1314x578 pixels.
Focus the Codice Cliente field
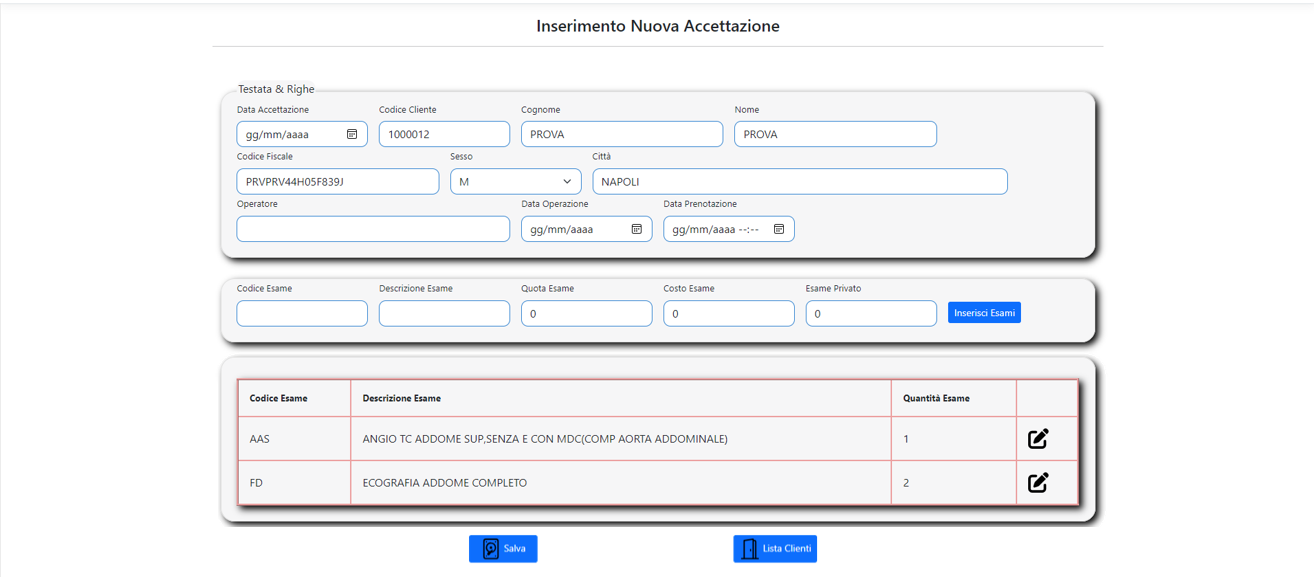click(x=444, y=134)
